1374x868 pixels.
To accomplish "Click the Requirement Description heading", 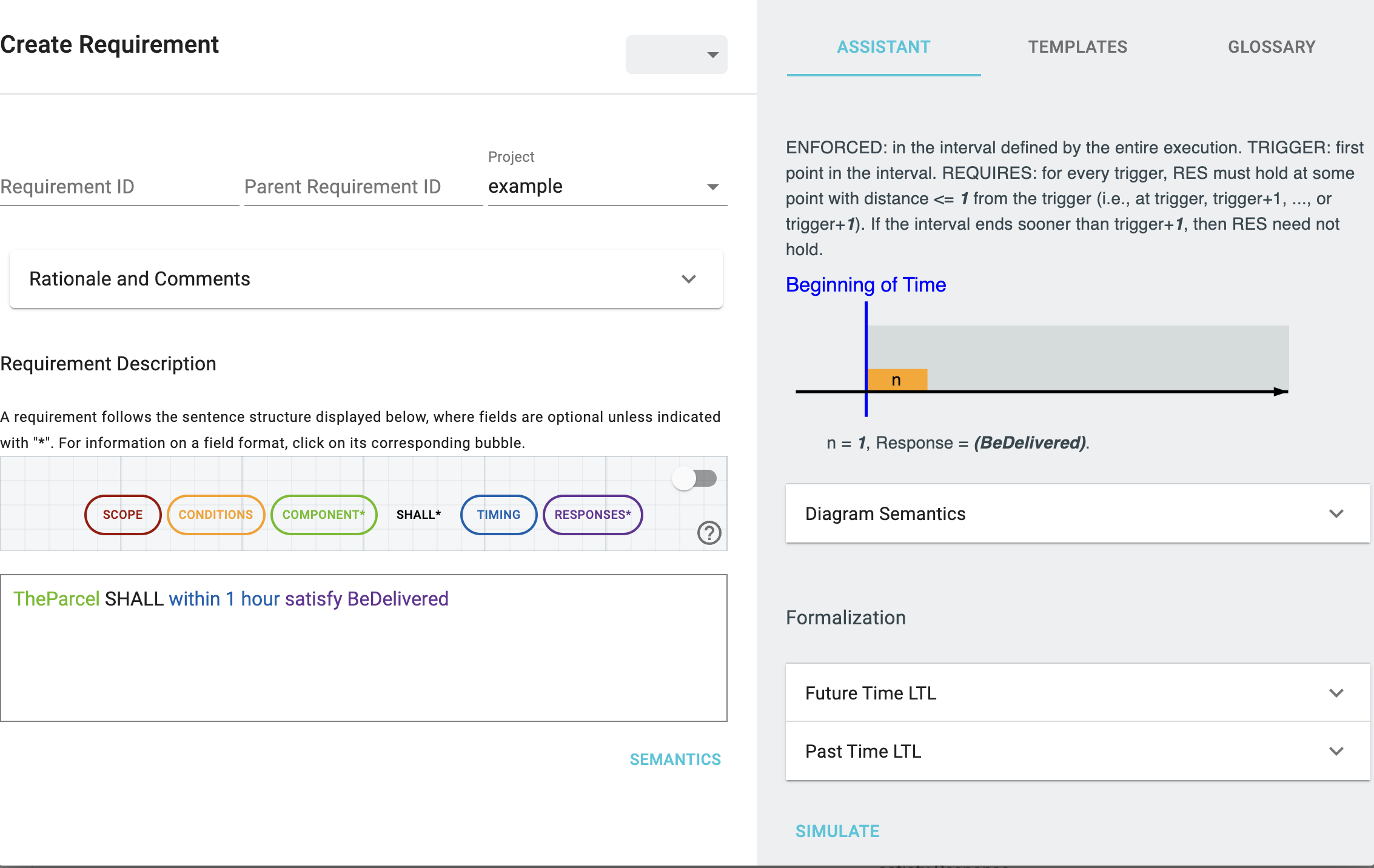I will point(108,364).
